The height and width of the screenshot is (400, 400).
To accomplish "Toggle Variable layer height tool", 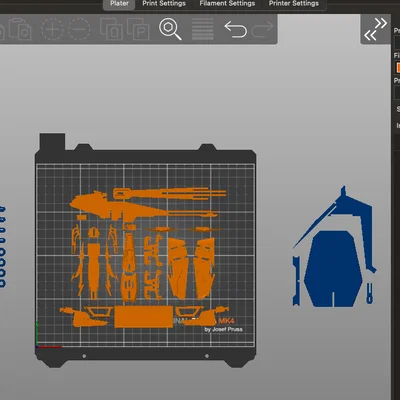I will click(x=203, y=29).
